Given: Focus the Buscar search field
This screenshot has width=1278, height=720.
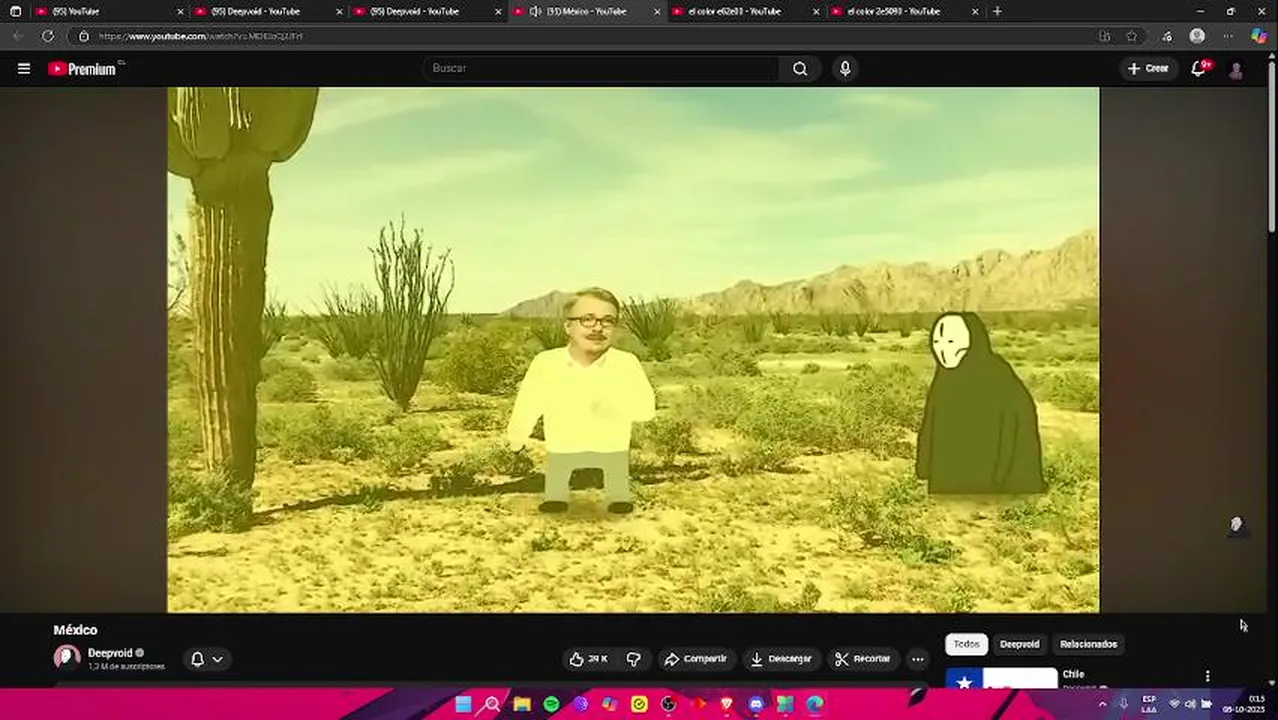Looking at the screenshot, I should [x=600, y=68].
